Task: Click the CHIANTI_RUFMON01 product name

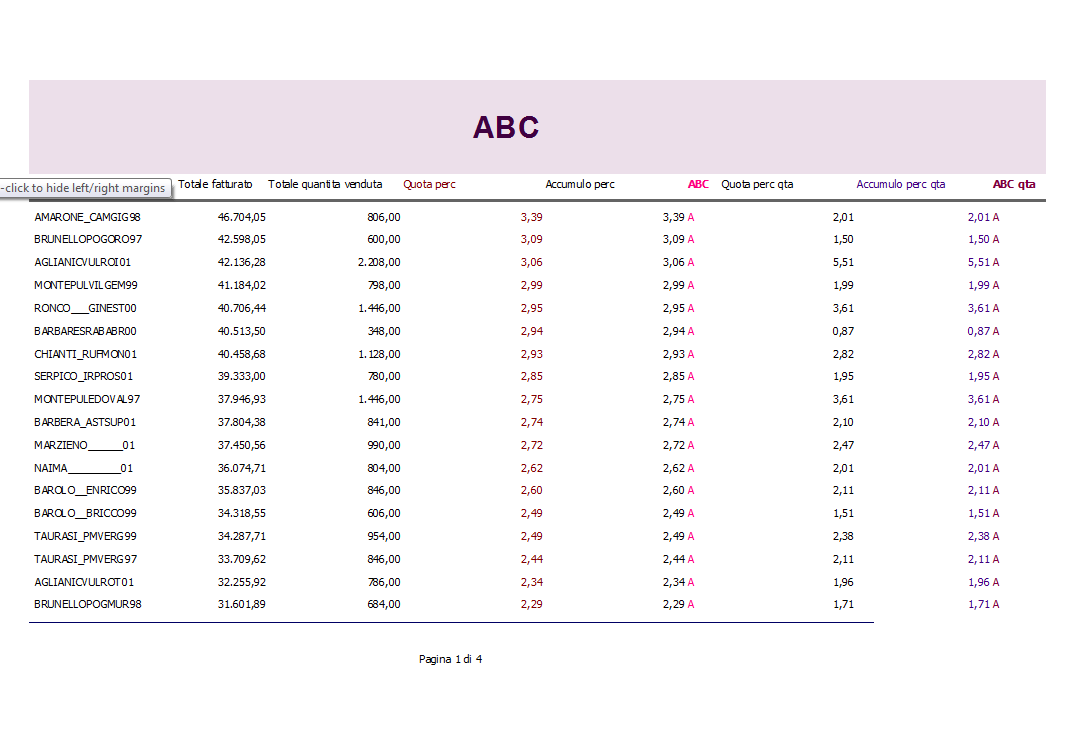Action: tap(85, 354)
